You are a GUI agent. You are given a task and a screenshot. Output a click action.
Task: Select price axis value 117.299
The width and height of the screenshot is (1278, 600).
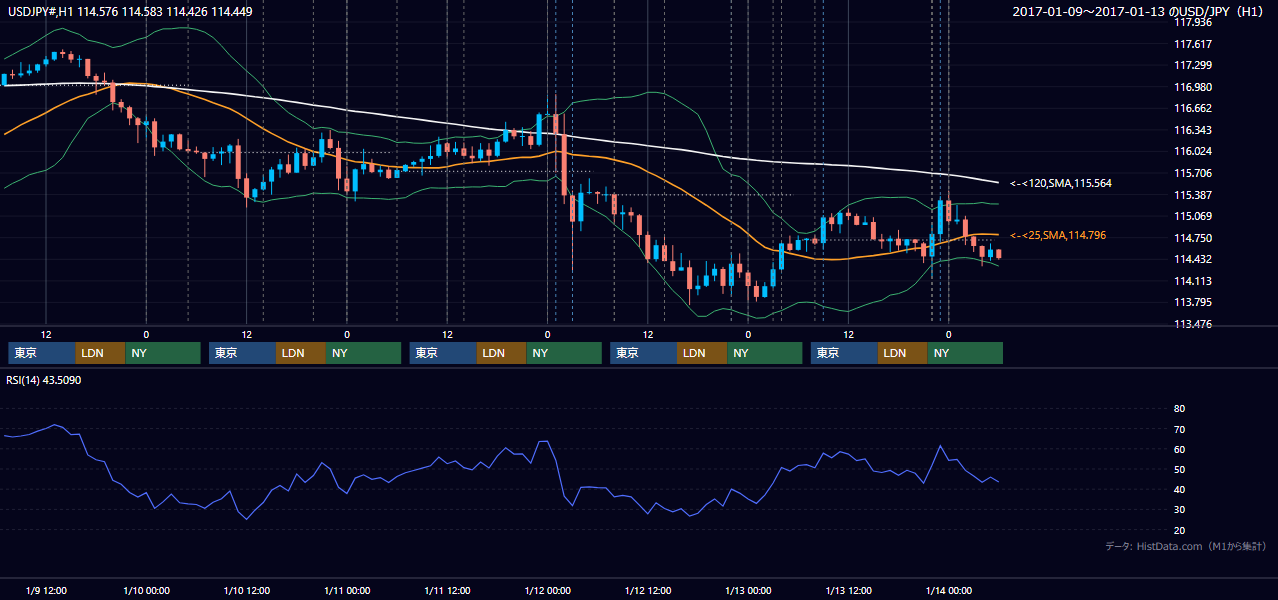[x=1192, y=65]
